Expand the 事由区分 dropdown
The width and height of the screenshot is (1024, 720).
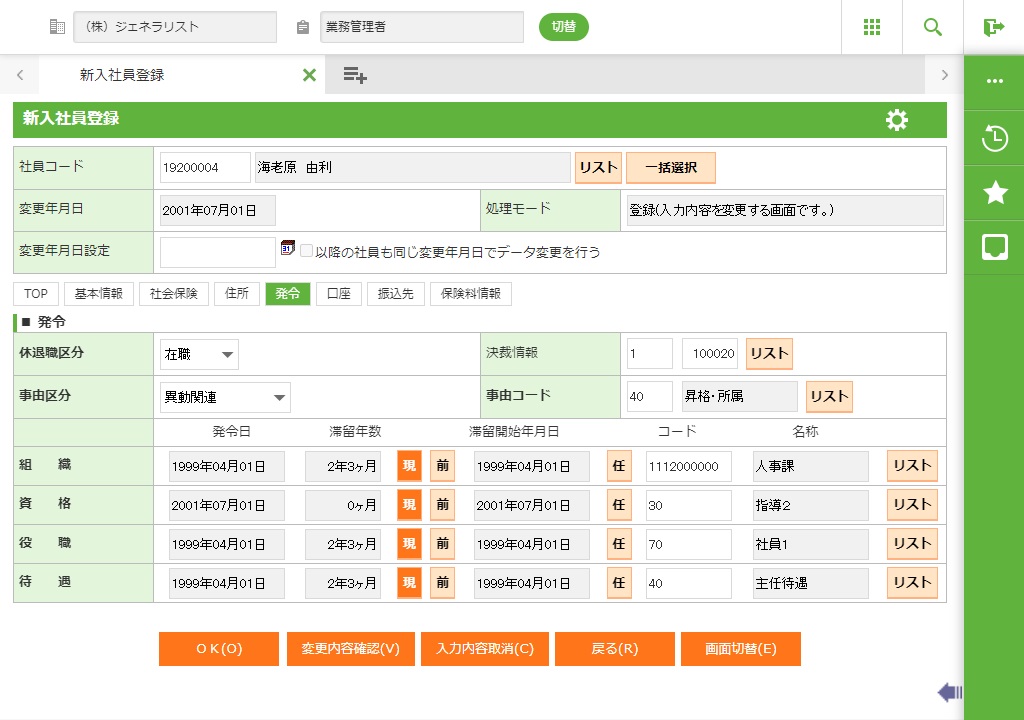coord(225,397)
